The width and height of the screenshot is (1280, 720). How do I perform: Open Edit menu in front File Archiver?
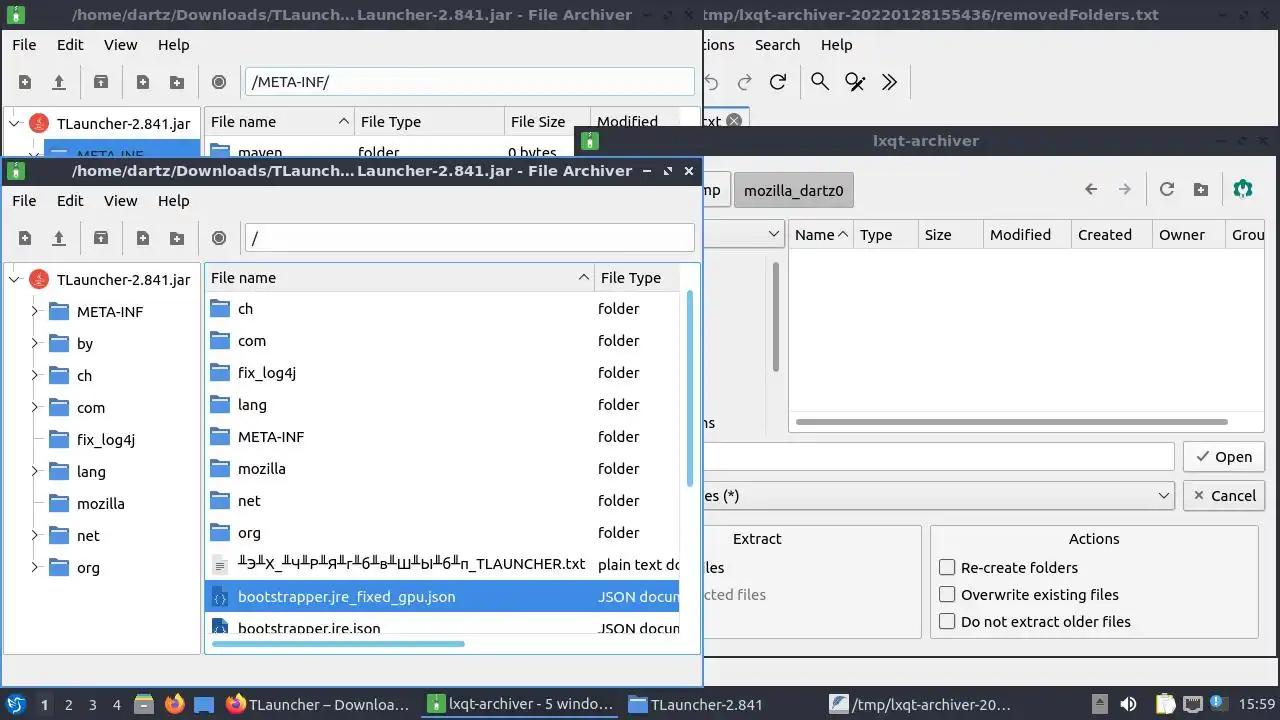point(70,200)
